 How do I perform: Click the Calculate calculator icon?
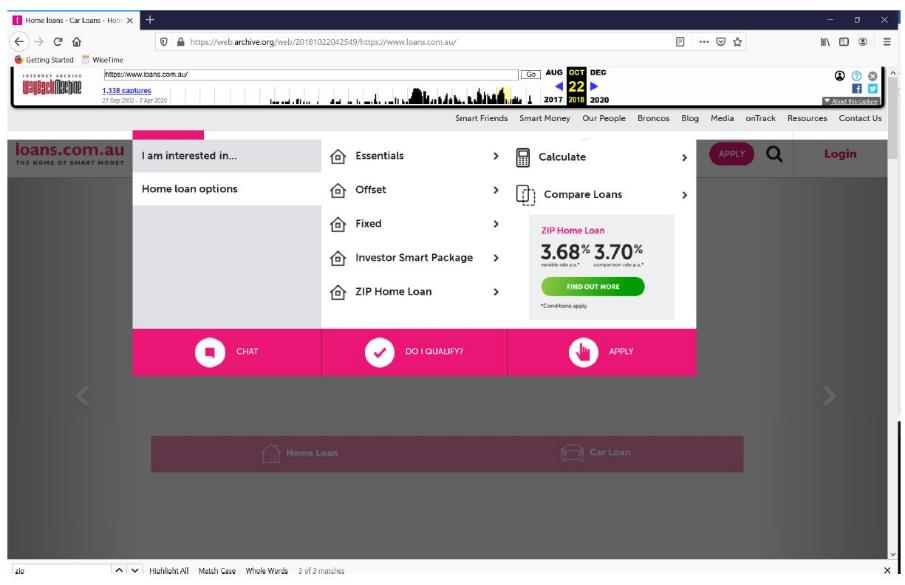522,158
